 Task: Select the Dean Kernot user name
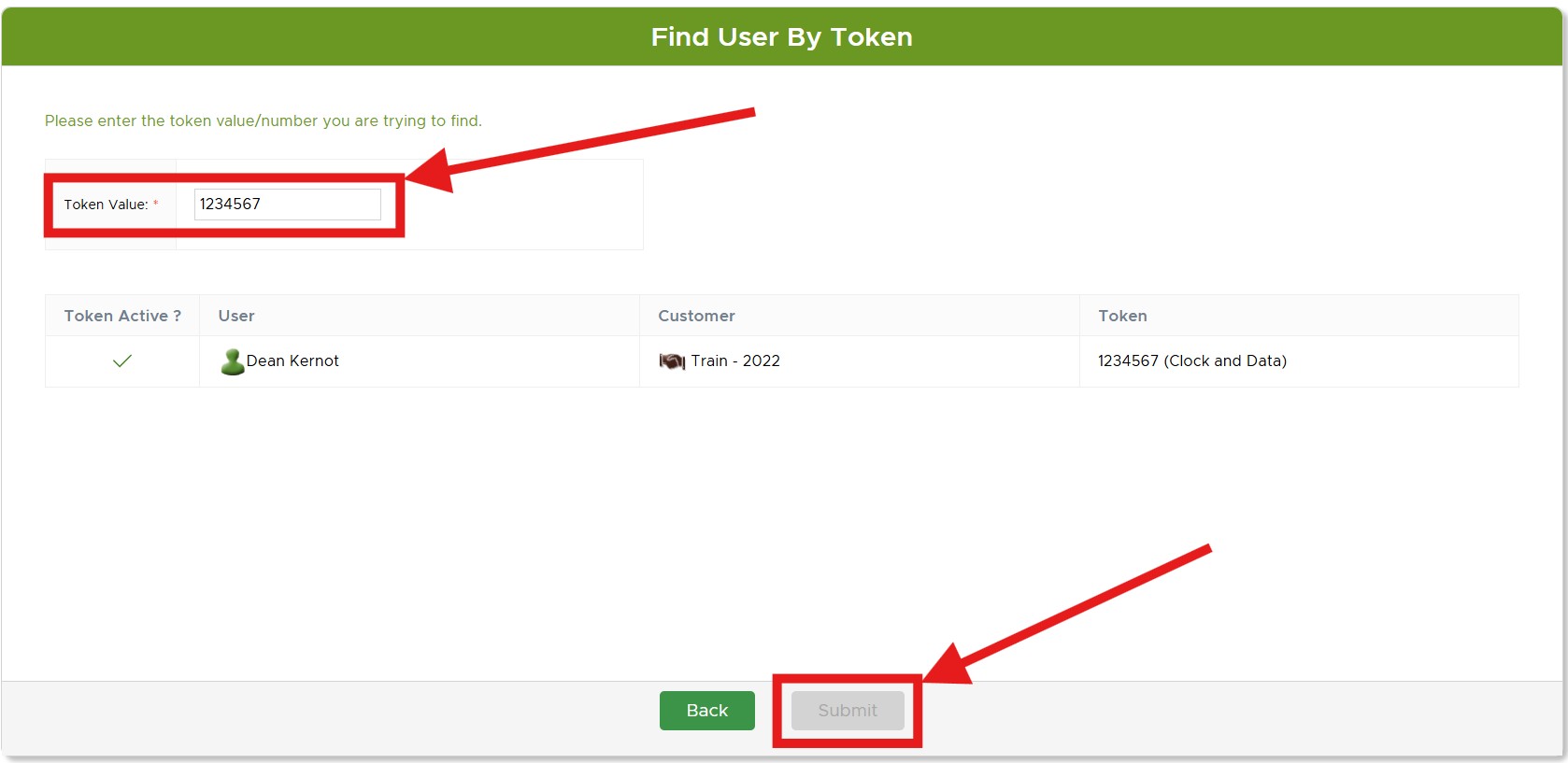coord(292,361)
